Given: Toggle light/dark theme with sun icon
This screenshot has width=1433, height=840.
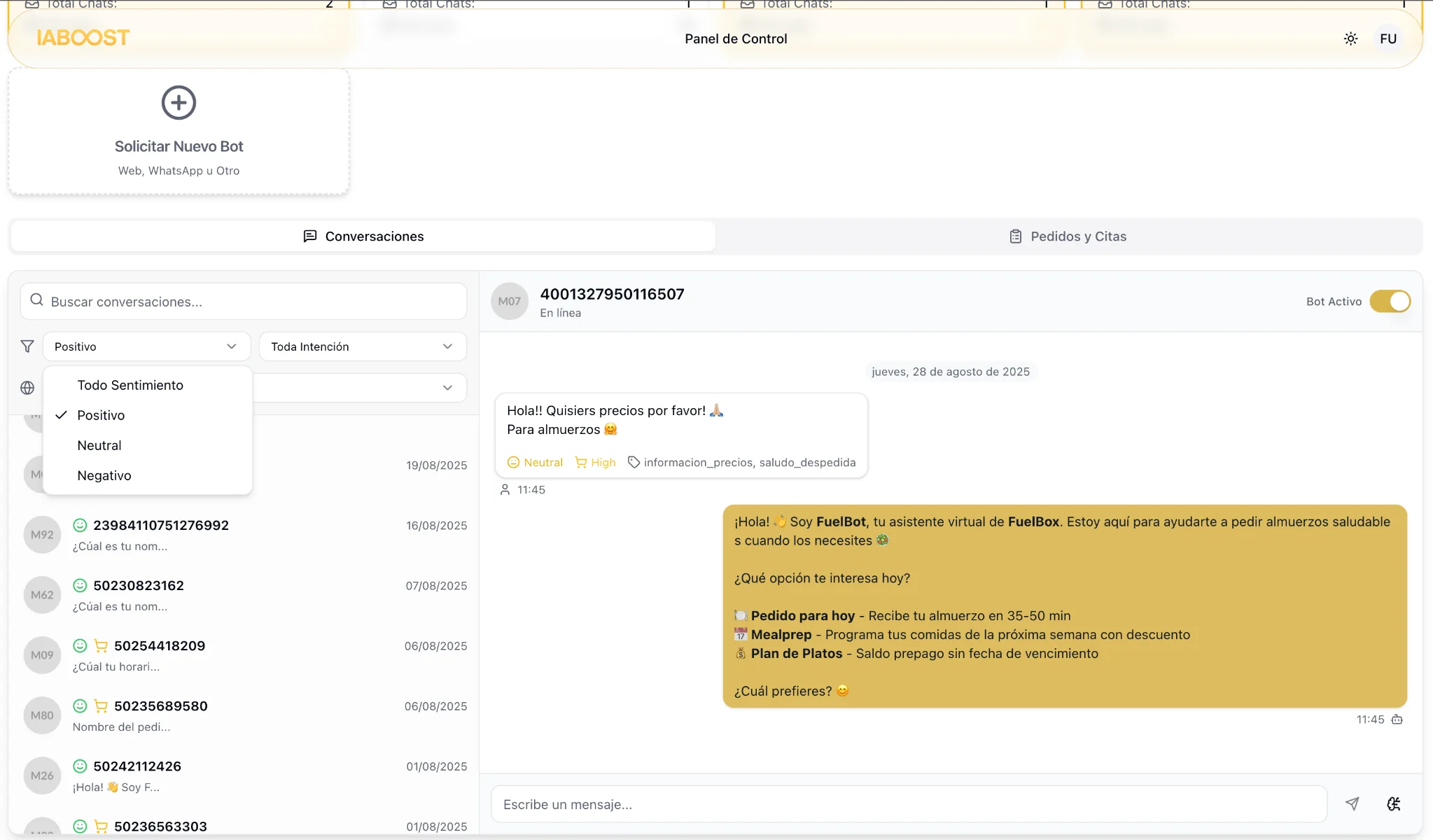Looking at the screenshot, I should click(1350, 38).
